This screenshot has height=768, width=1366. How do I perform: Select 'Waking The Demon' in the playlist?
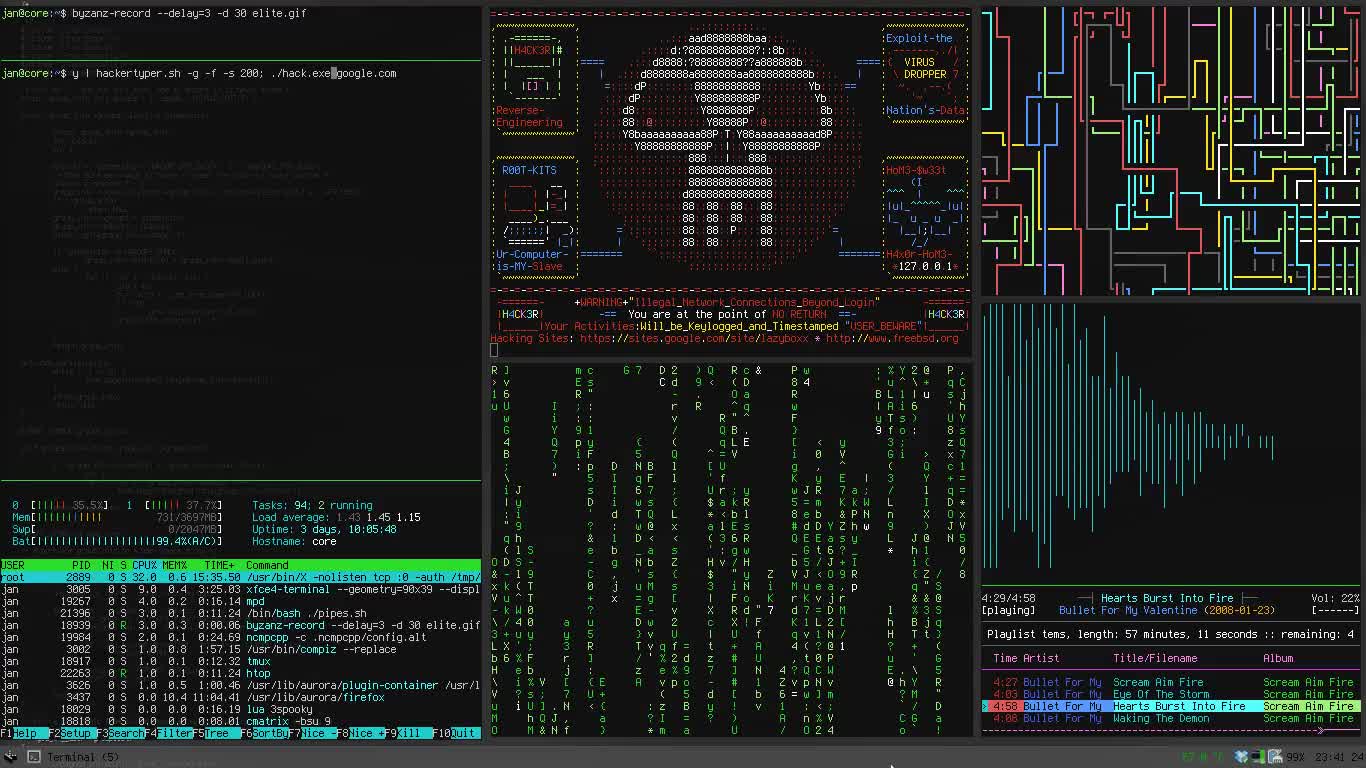(x=1160, y=718)
